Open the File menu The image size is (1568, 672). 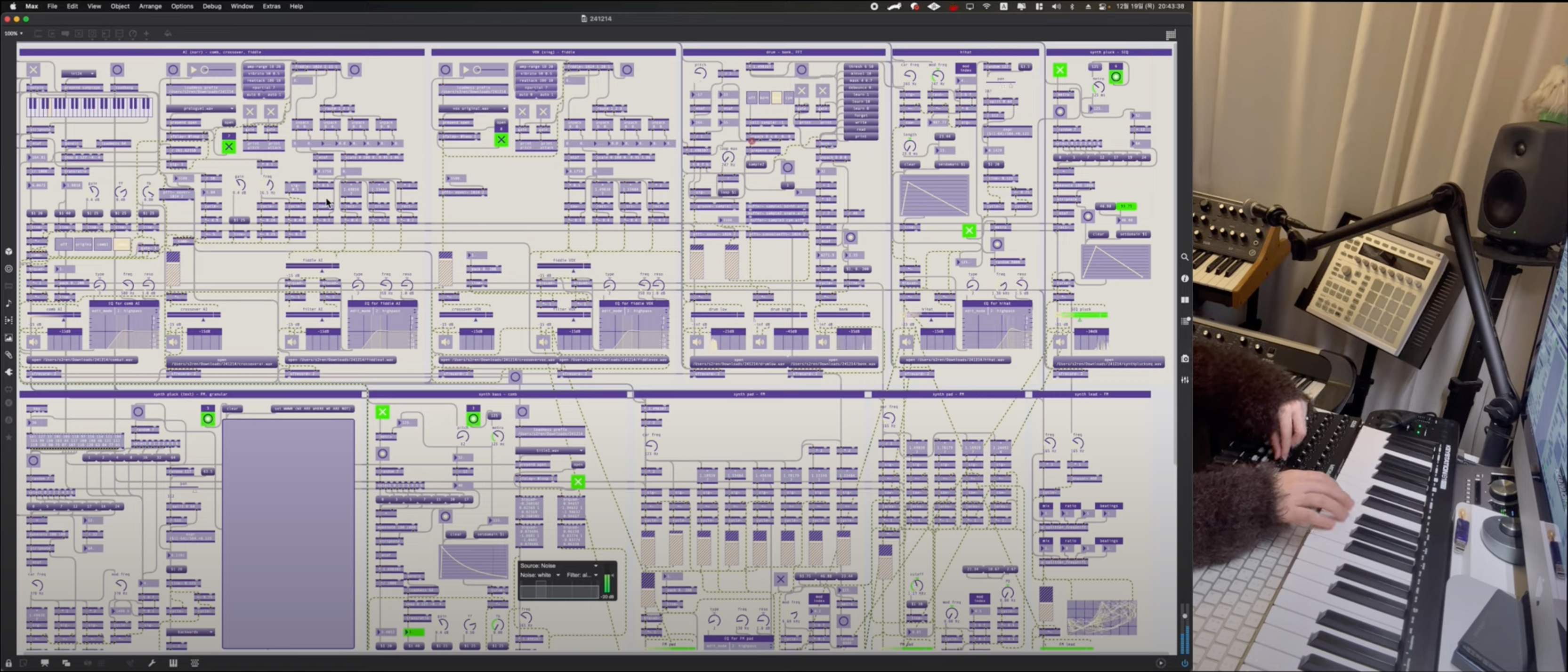52,6
